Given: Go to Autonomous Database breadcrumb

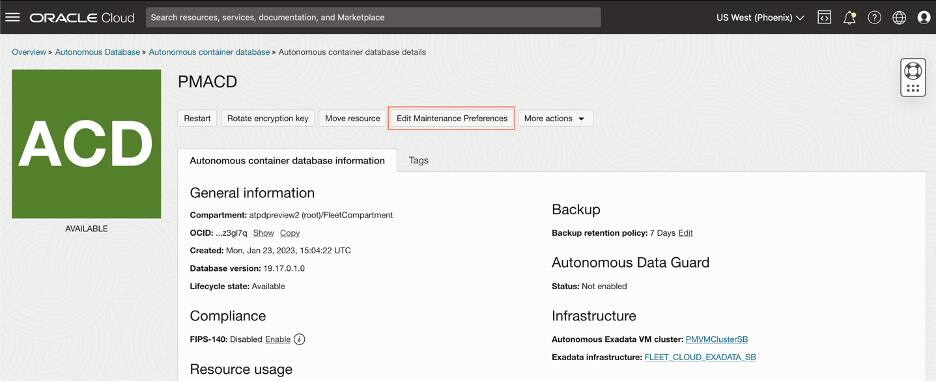Looking at the screenshot, I should [97, 52].
